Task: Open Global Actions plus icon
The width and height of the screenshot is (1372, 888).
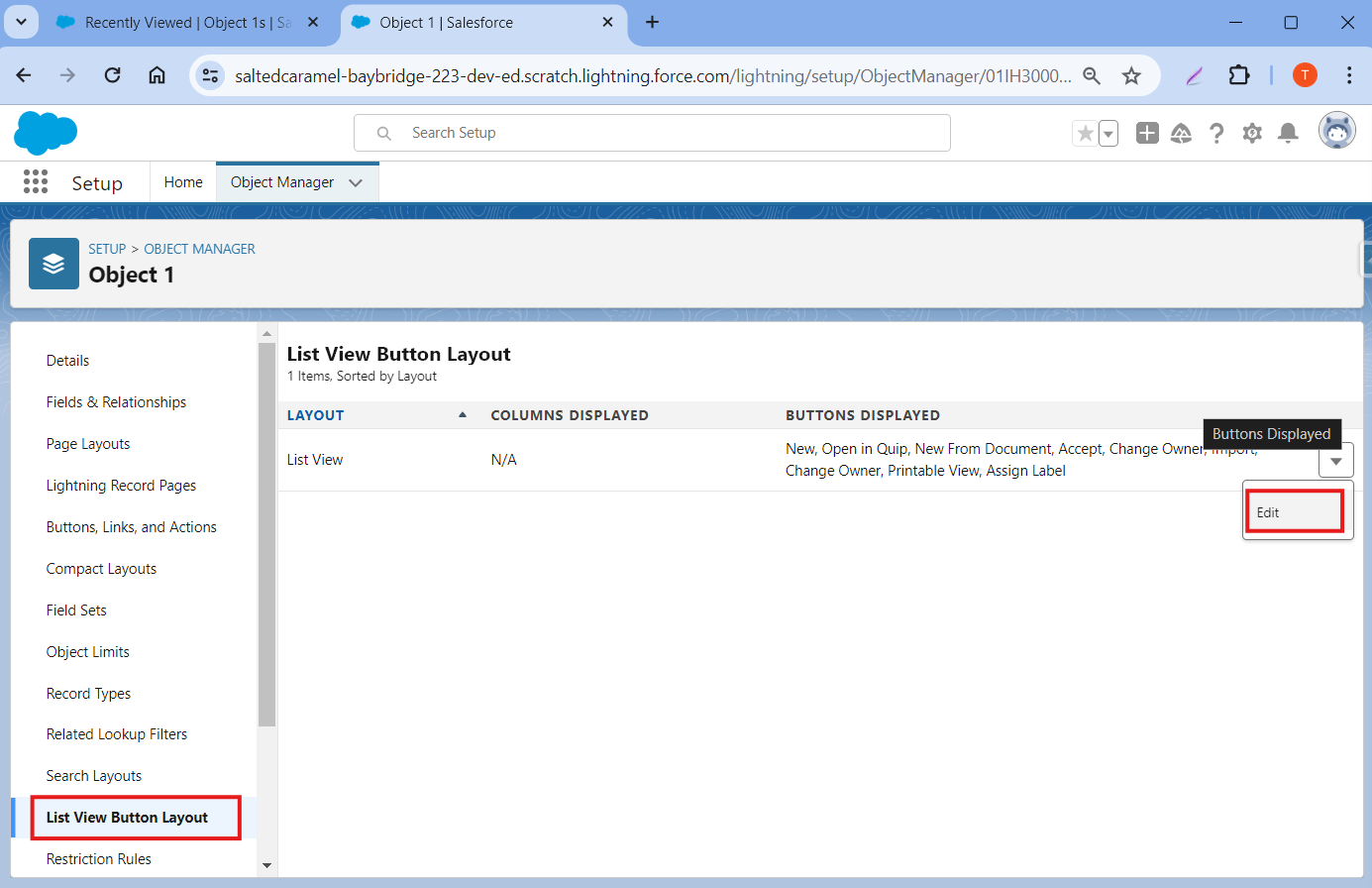Action: coord(1147,133)
